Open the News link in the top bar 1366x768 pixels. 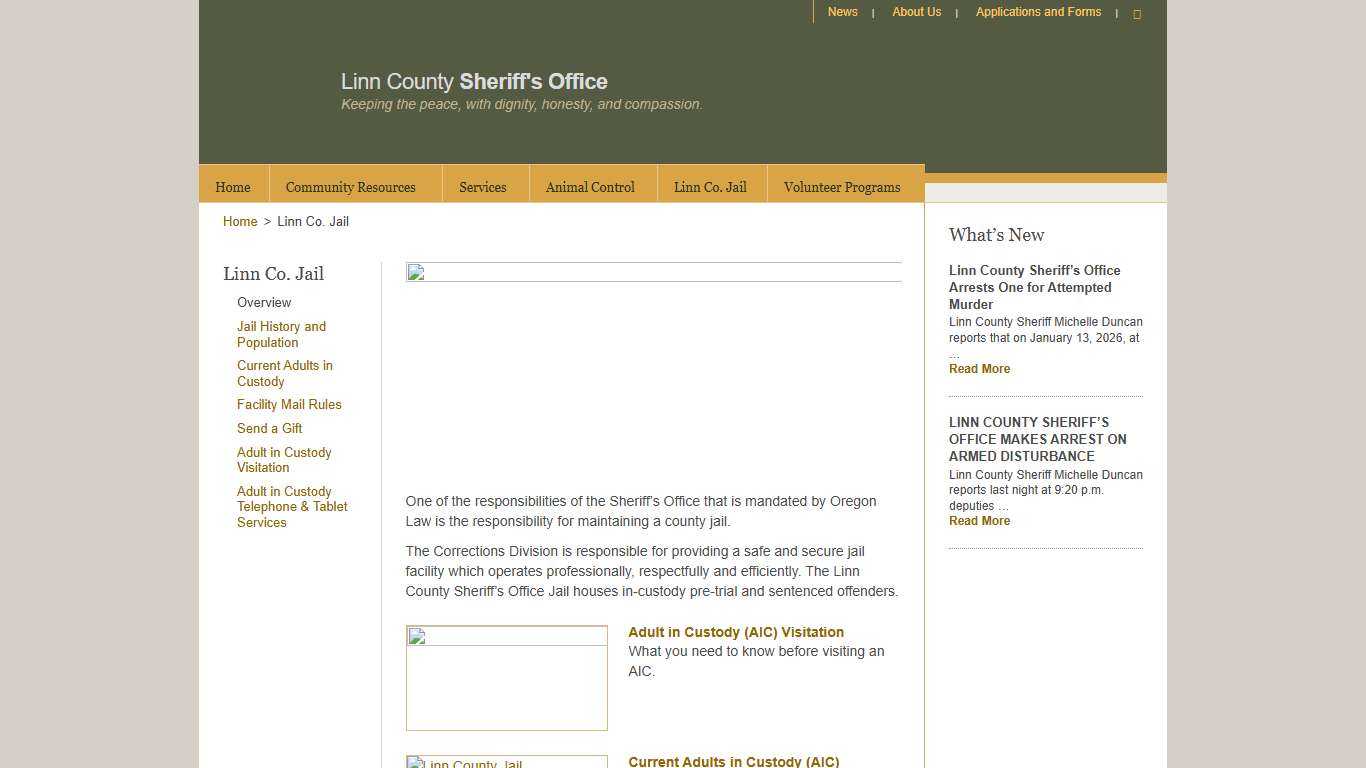[842, 11]
